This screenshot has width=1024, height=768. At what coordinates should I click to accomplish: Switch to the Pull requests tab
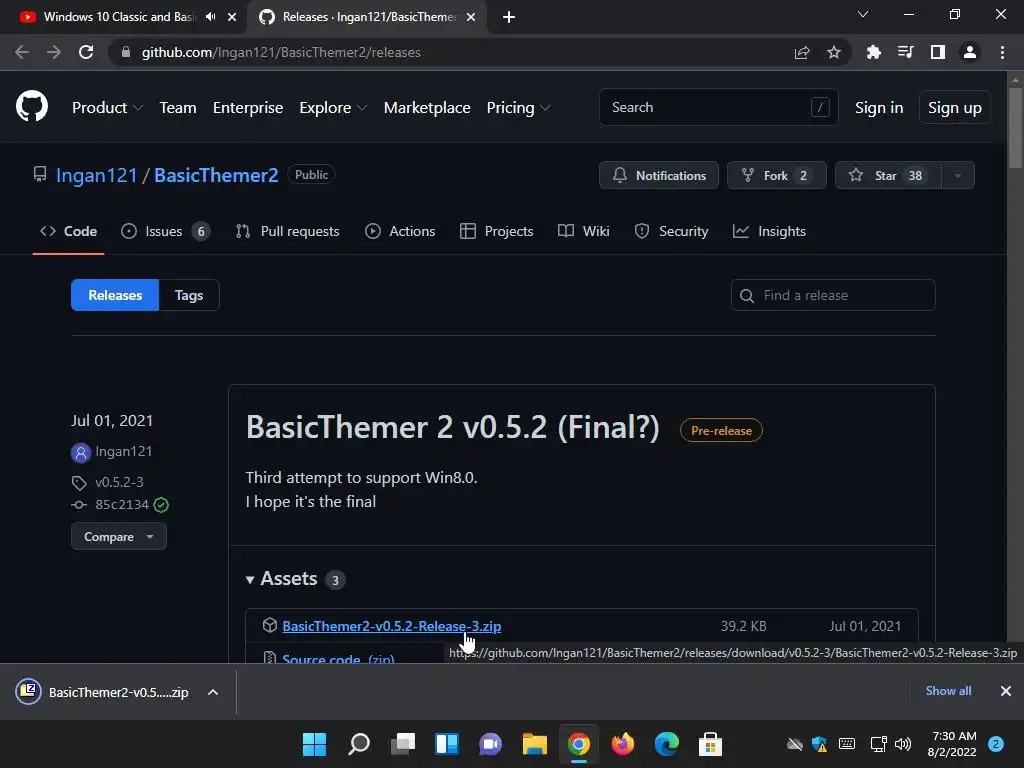(x=287, y=231)
